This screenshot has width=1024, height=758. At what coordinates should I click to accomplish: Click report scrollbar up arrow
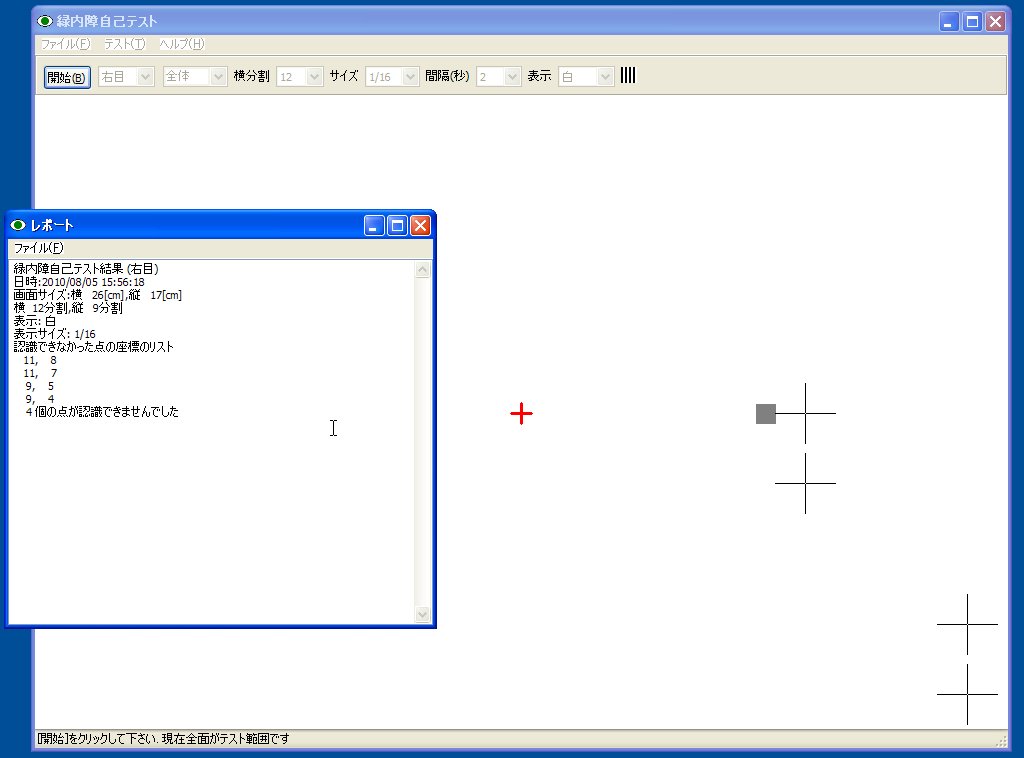click(423, 269)
